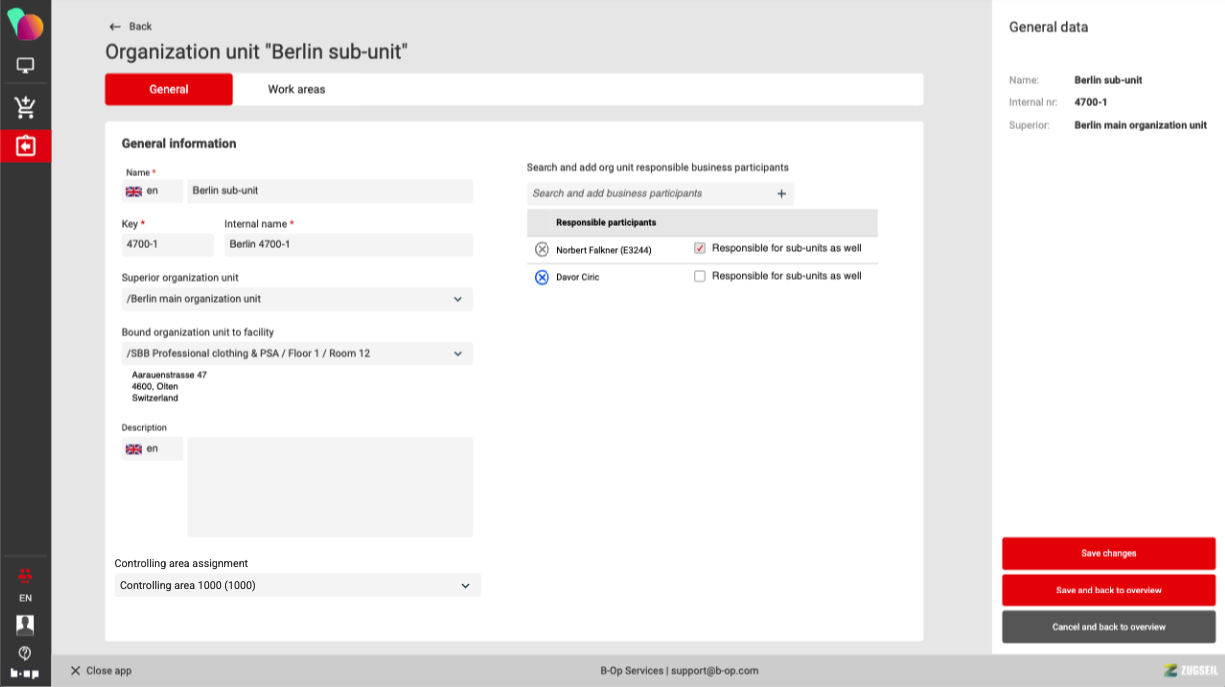Image resolution: width=1225 pixels, height=687 pixels.
Task: Click the Internal name input field
Action: tap(347, 244)
